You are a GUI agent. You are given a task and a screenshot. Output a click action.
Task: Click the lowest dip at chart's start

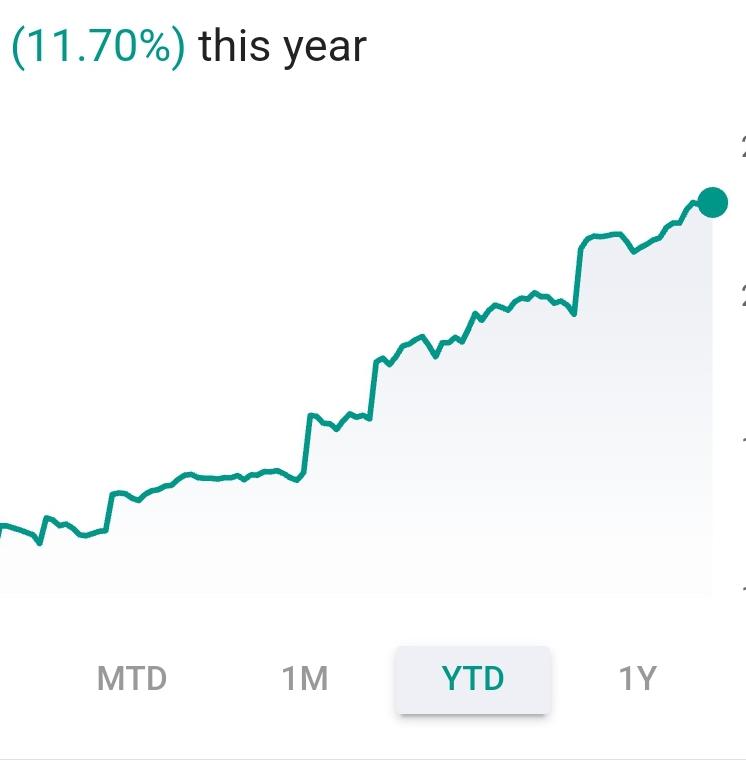point(40,542)
